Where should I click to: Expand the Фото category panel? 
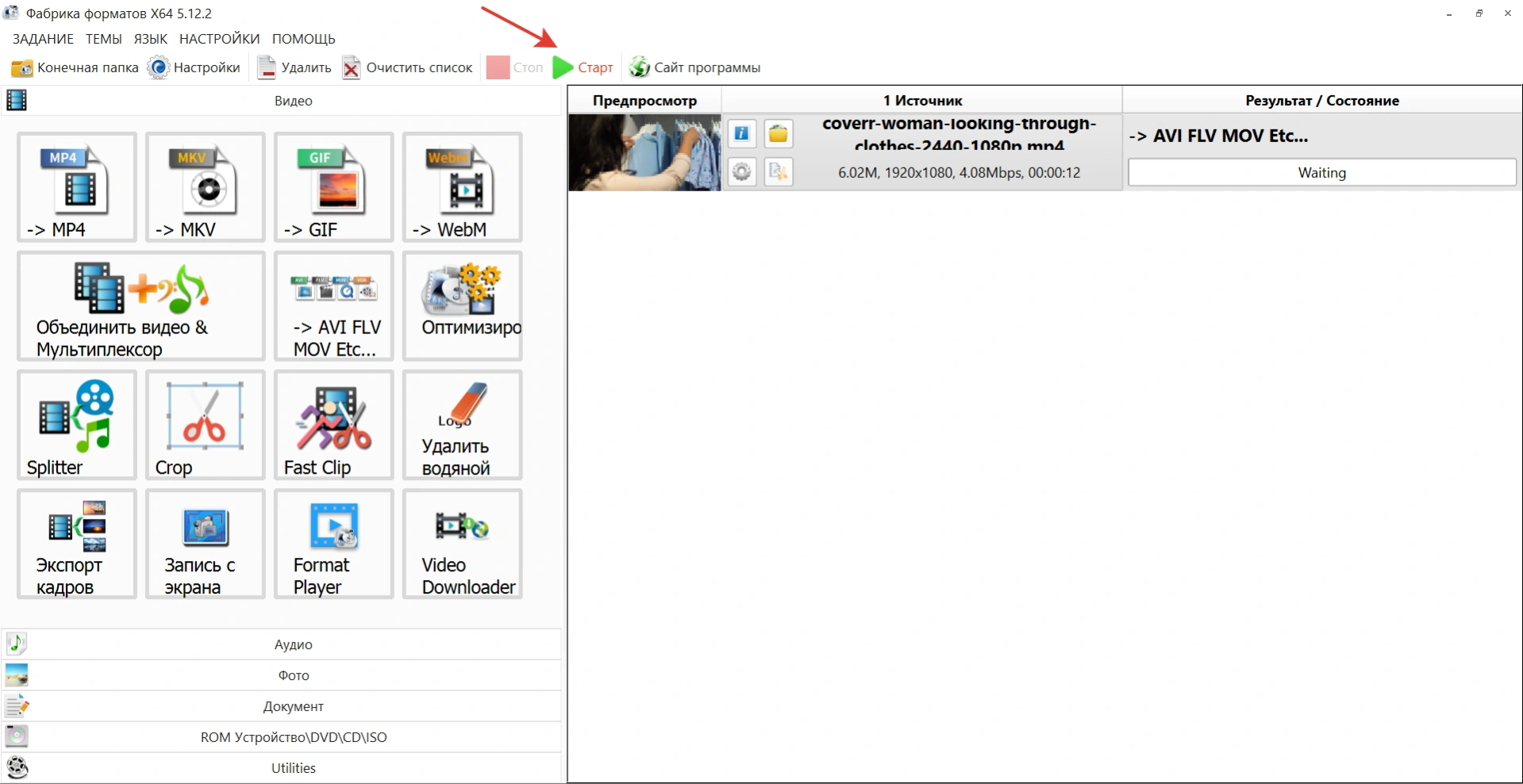point(293,675)
